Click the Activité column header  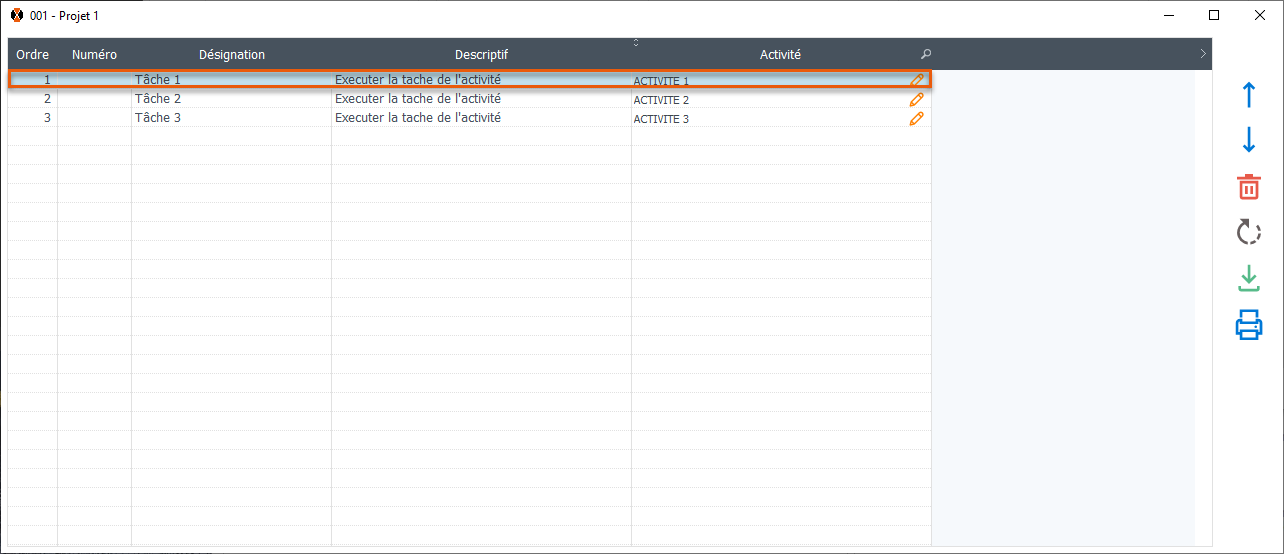point(780,55)
